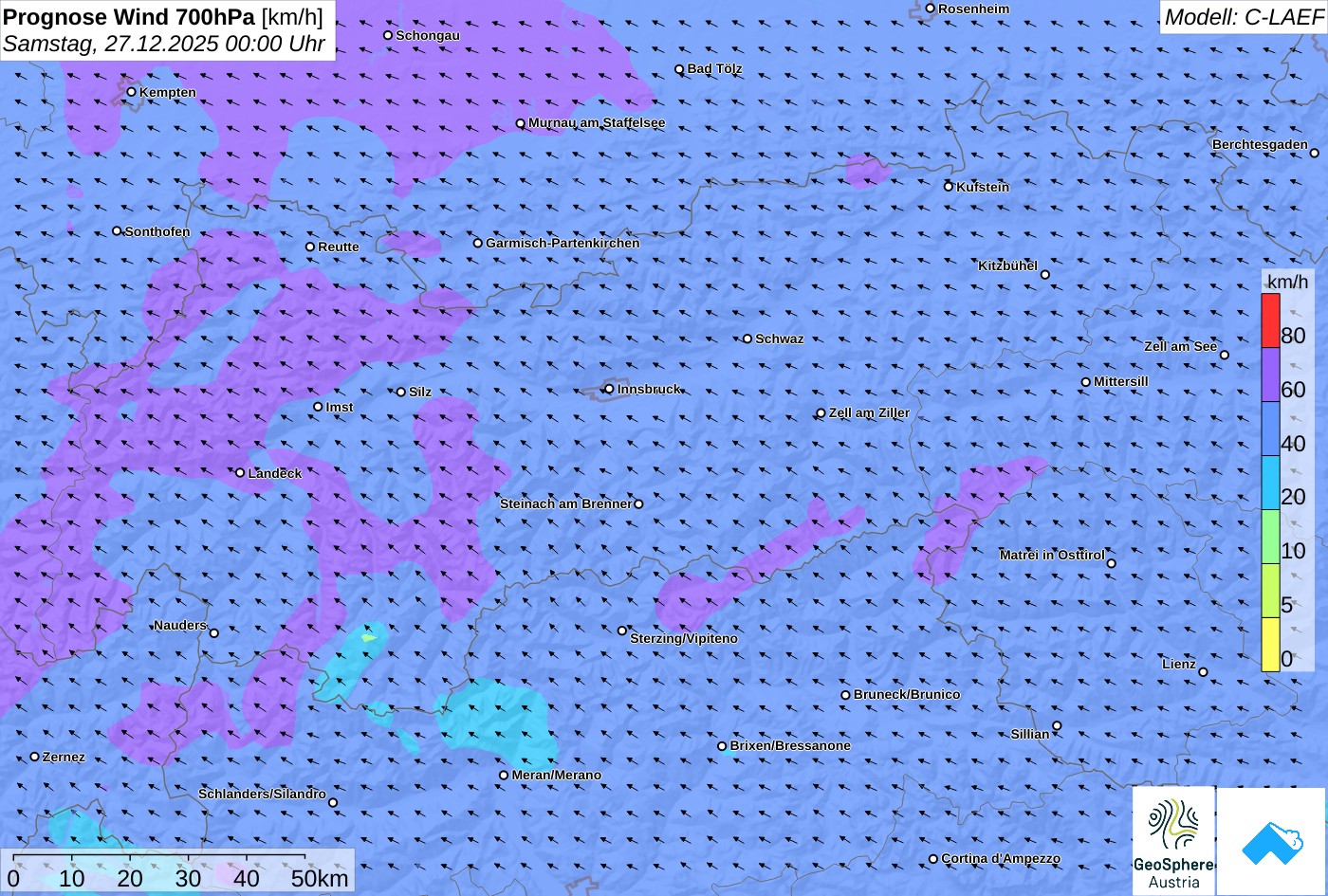Click the yellow 0 km/h legend swatch
This screenshot has width=1328, height=896.
point(1270,645)
